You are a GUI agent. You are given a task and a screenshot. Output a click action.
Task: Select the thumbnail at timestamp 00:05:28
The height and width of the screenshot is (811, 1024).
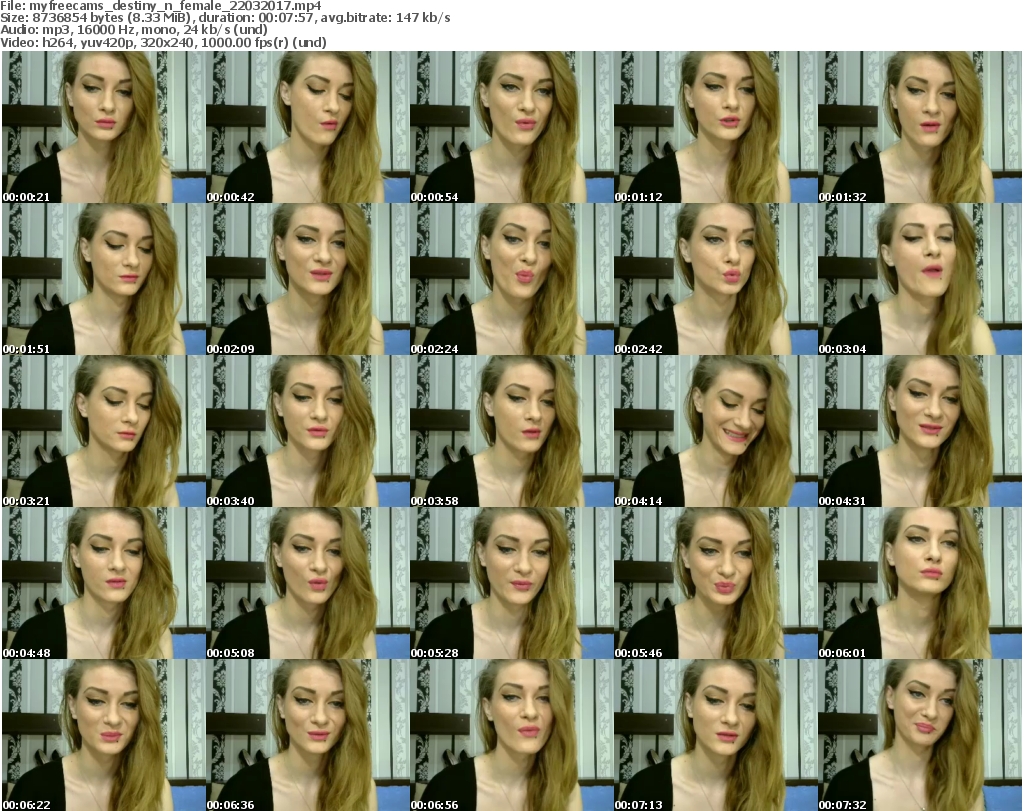(511, 584)
